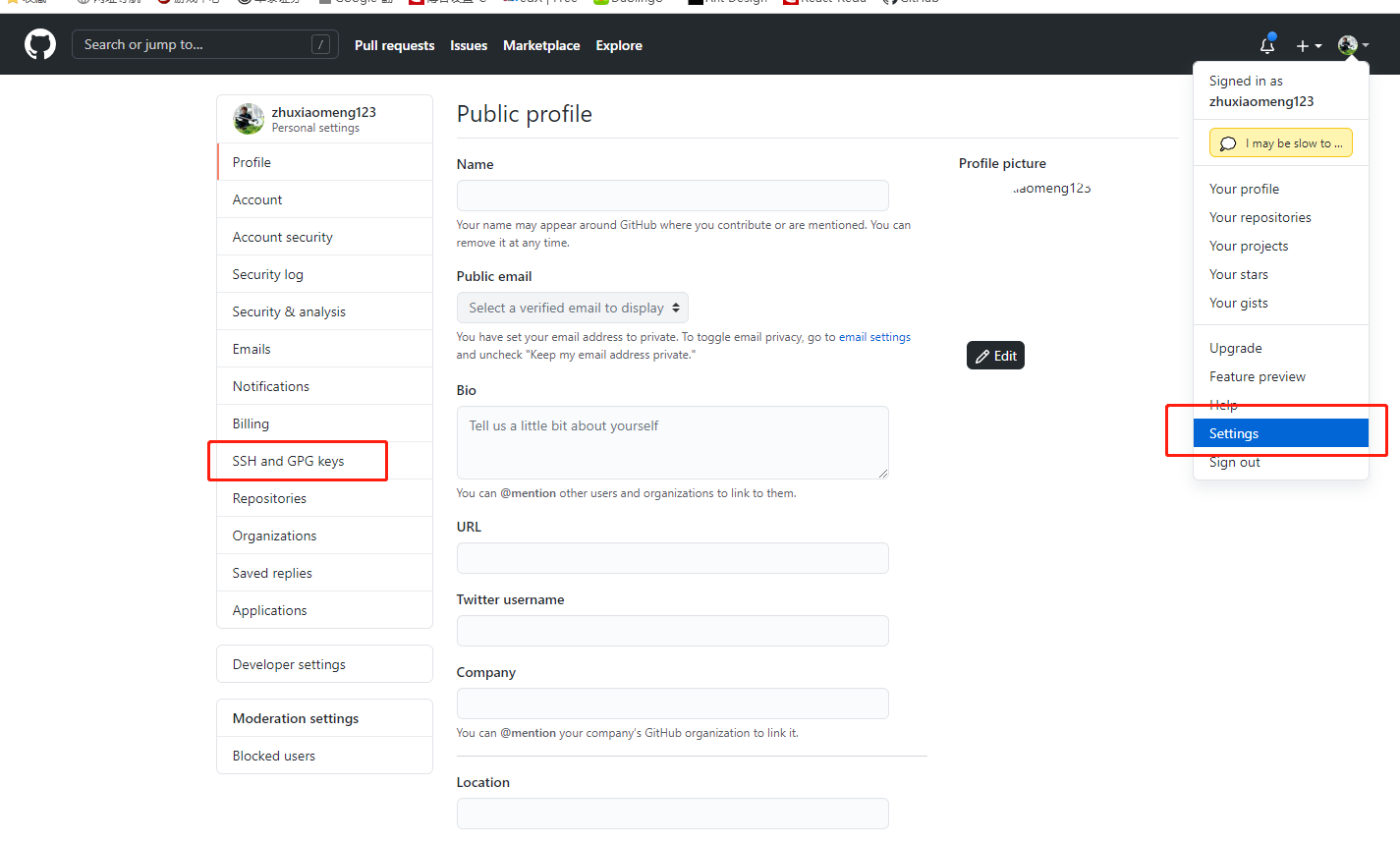1400x845 pixels.
Task: Open Issues in top navigation
Action: point(469,45)
